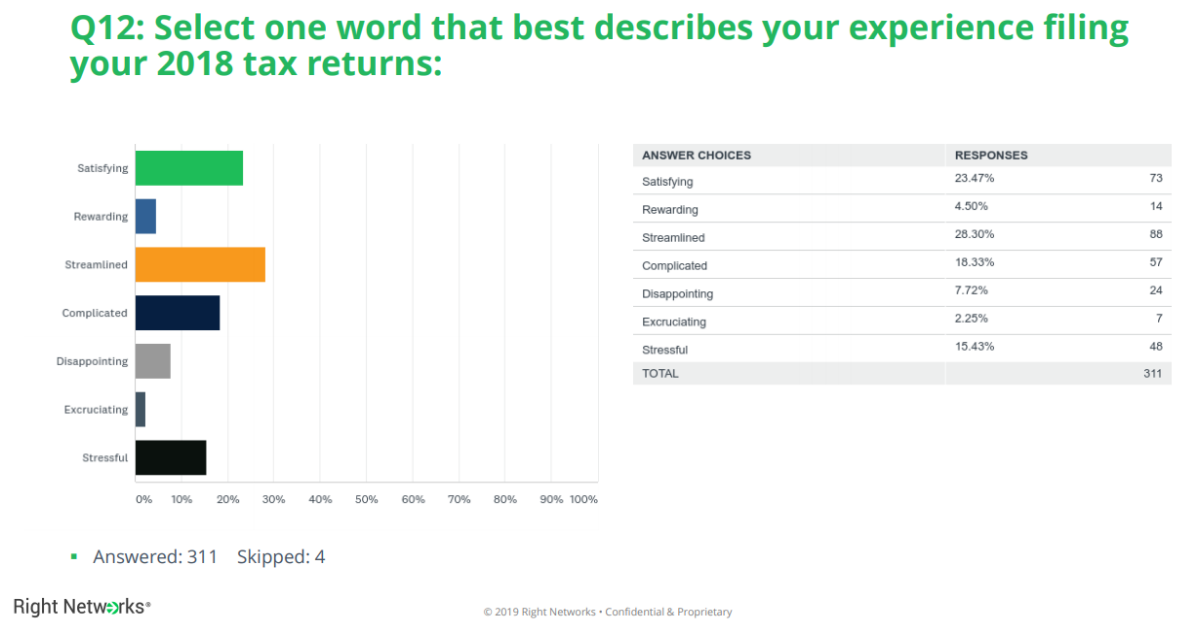The width and height of the screenshot is (1200, 627).
Task: Click the Skipped: 4 text
Action: (x=280, y=557)
